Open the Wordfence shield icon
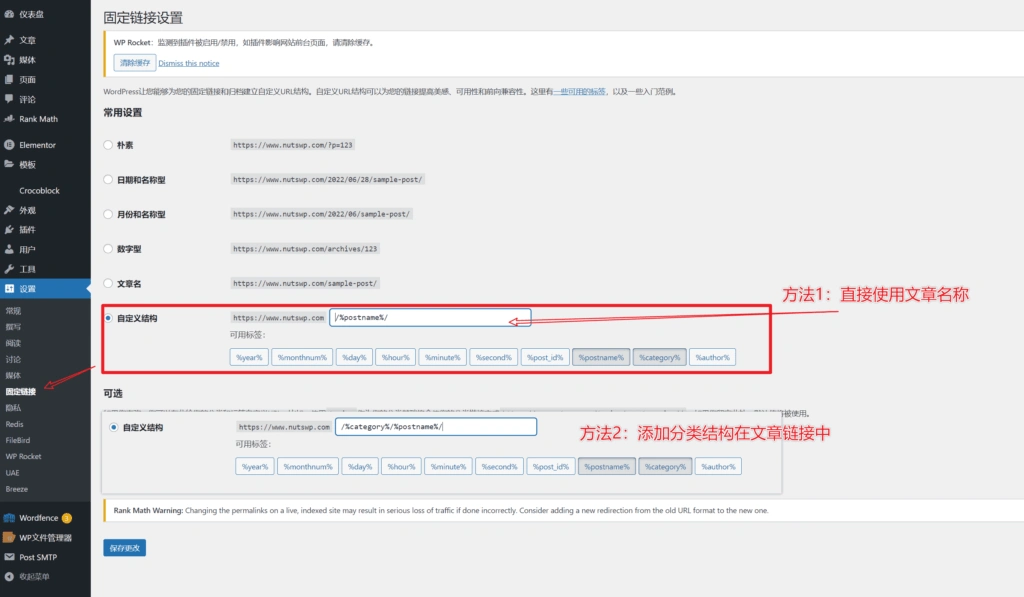This screenshot has height=597, width=1024. click(9, 518)
